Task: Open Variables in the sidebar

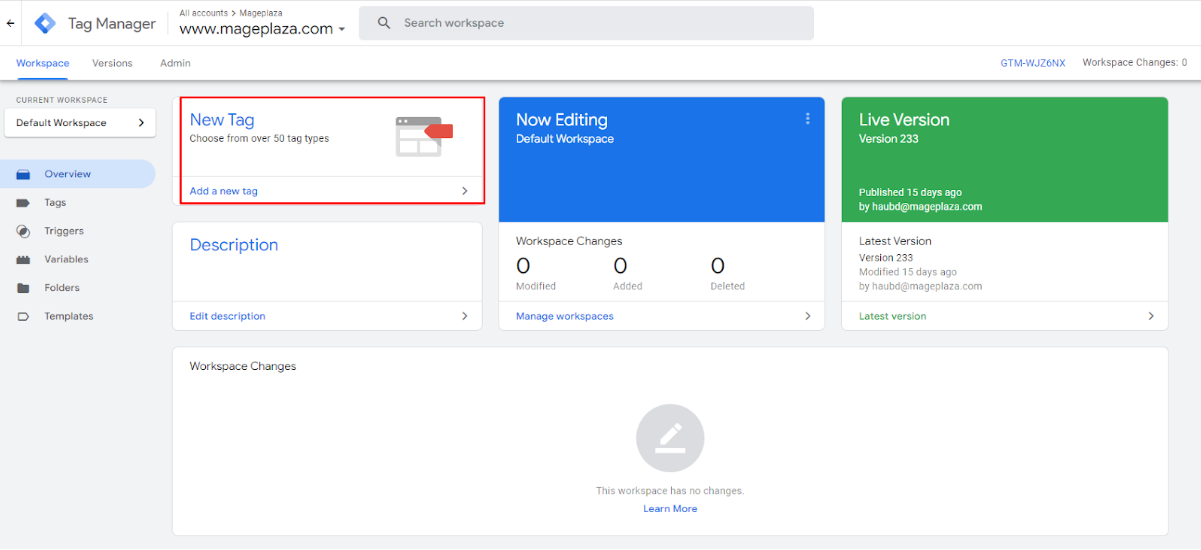Action: click(78, 259)
